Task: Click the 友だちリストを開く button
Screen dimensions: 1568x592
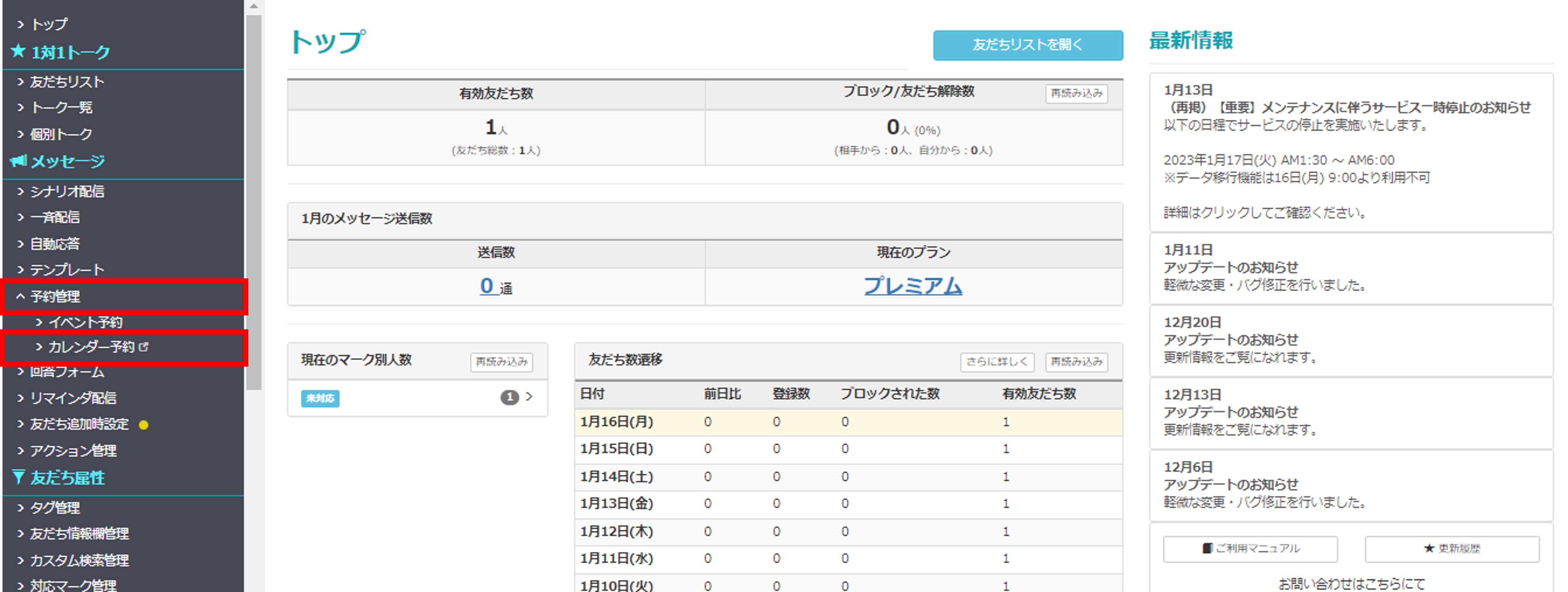Action: (1028, 45)
